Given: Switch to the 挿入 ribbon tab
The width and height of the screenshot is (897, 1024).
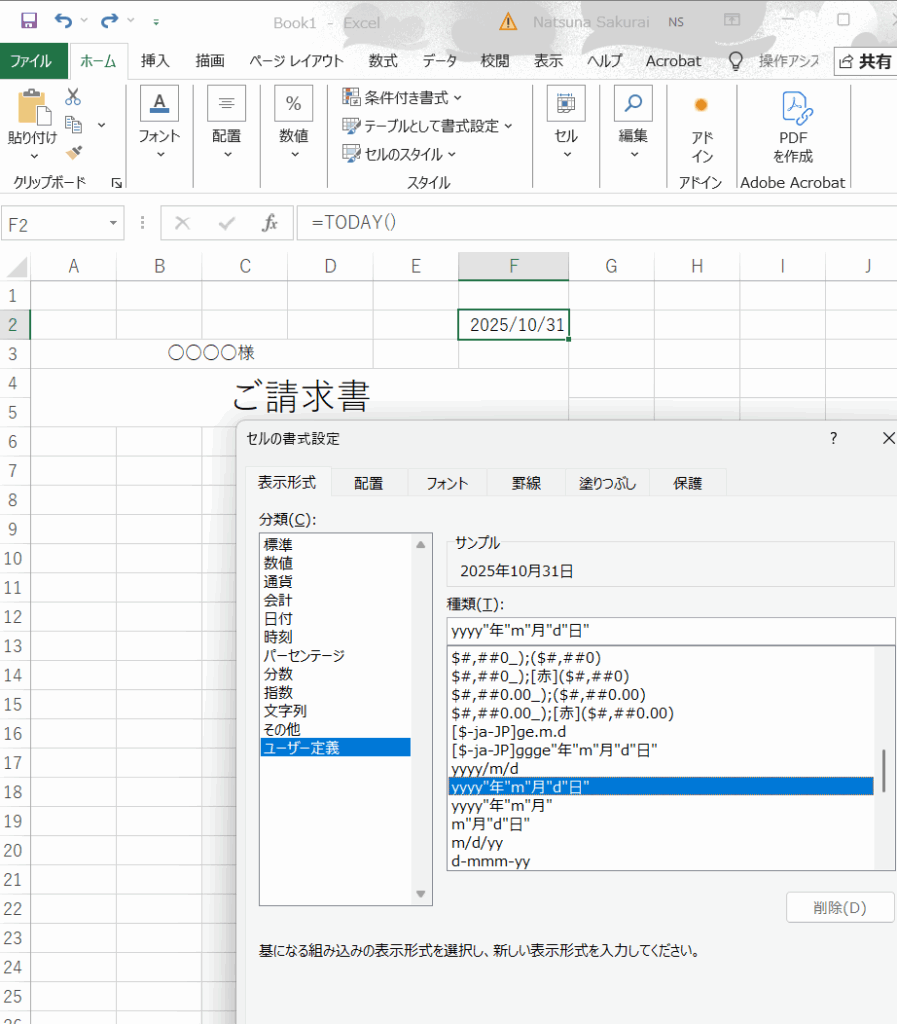Looking at the screenshot, I should pos(155,61).
